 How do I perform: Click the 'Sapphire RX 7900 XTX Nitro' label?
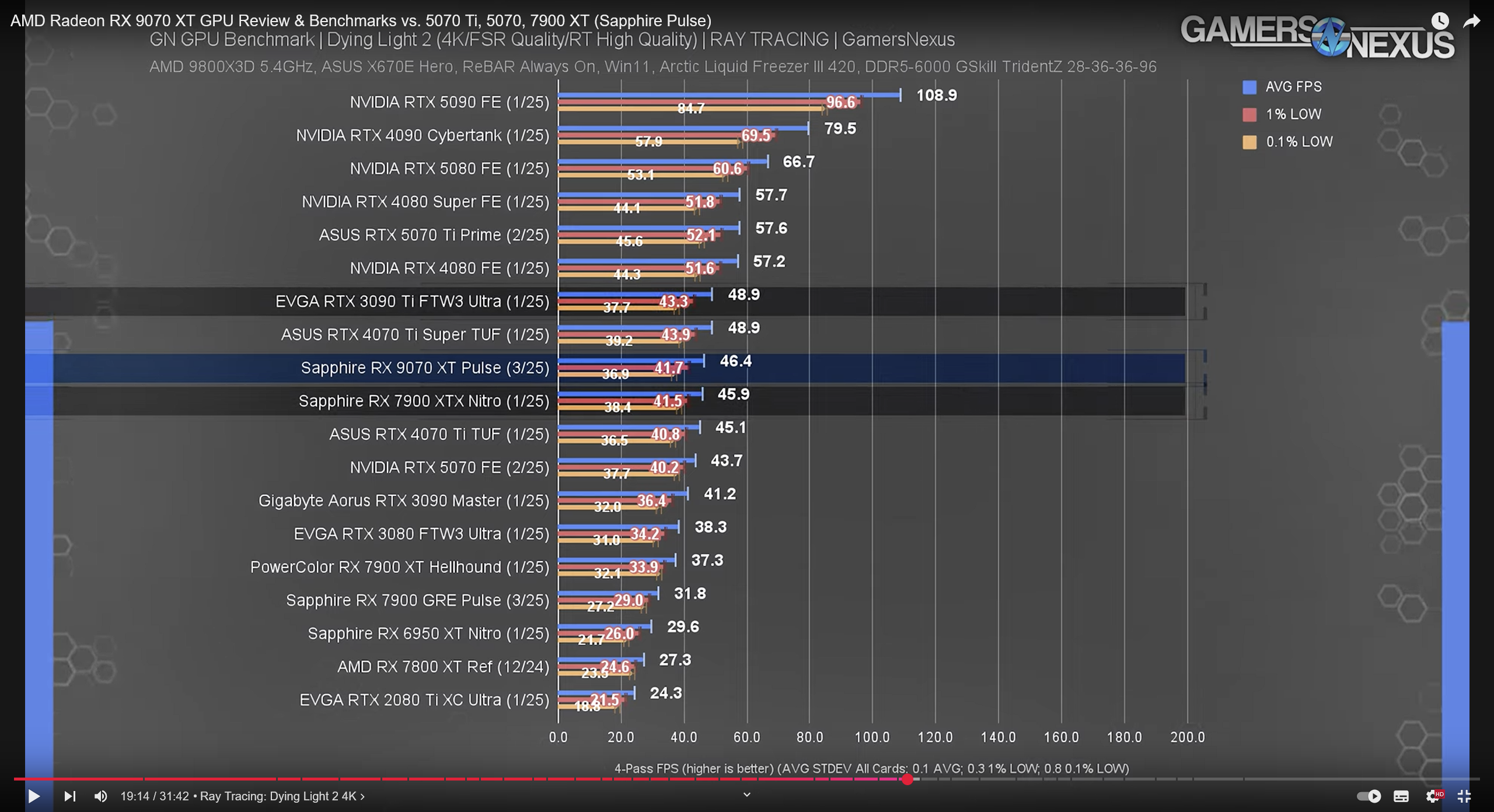click(424, 401)
